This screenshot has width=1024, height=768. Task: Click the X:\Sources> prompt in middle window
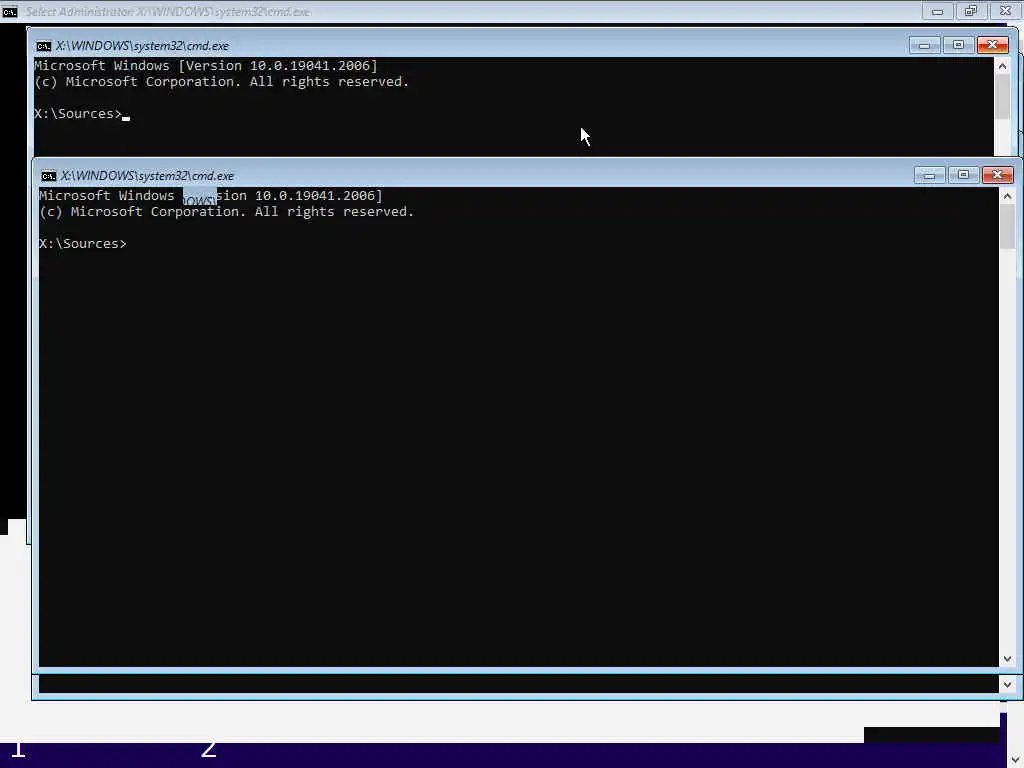(x=78, y=114)
